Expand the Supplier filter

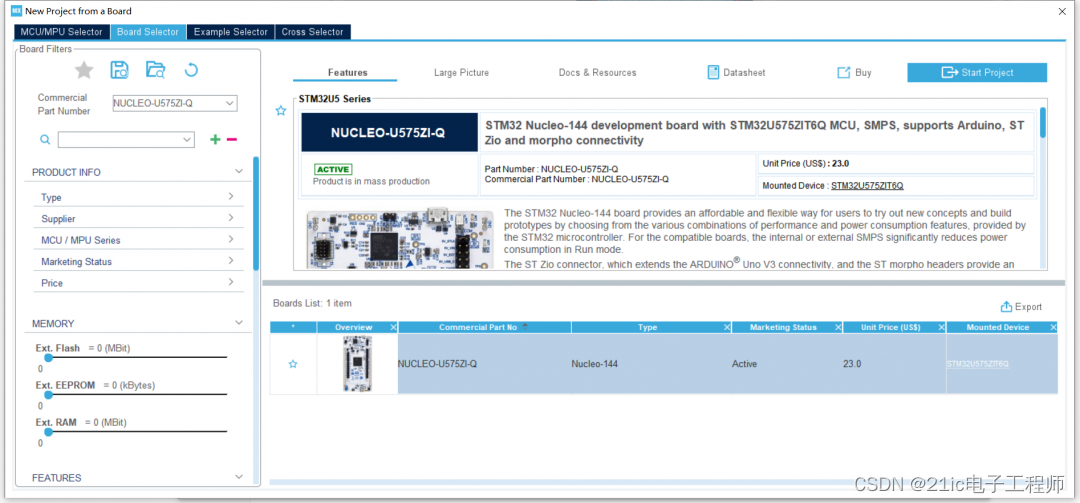coord(231,218)
